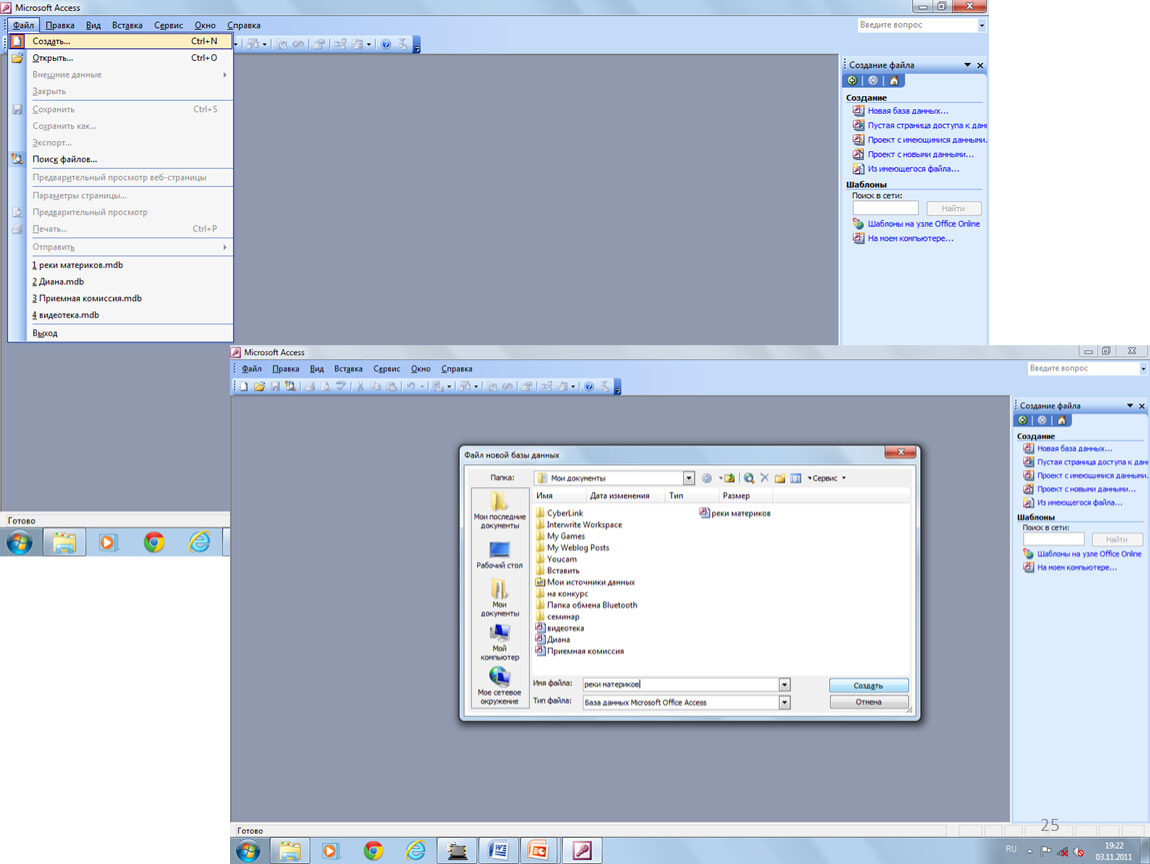Viewport: 1150px width, 864px height.
Task: Choose Создать... in the File menu
Action: pyautogui.click(x=121, y=42)
